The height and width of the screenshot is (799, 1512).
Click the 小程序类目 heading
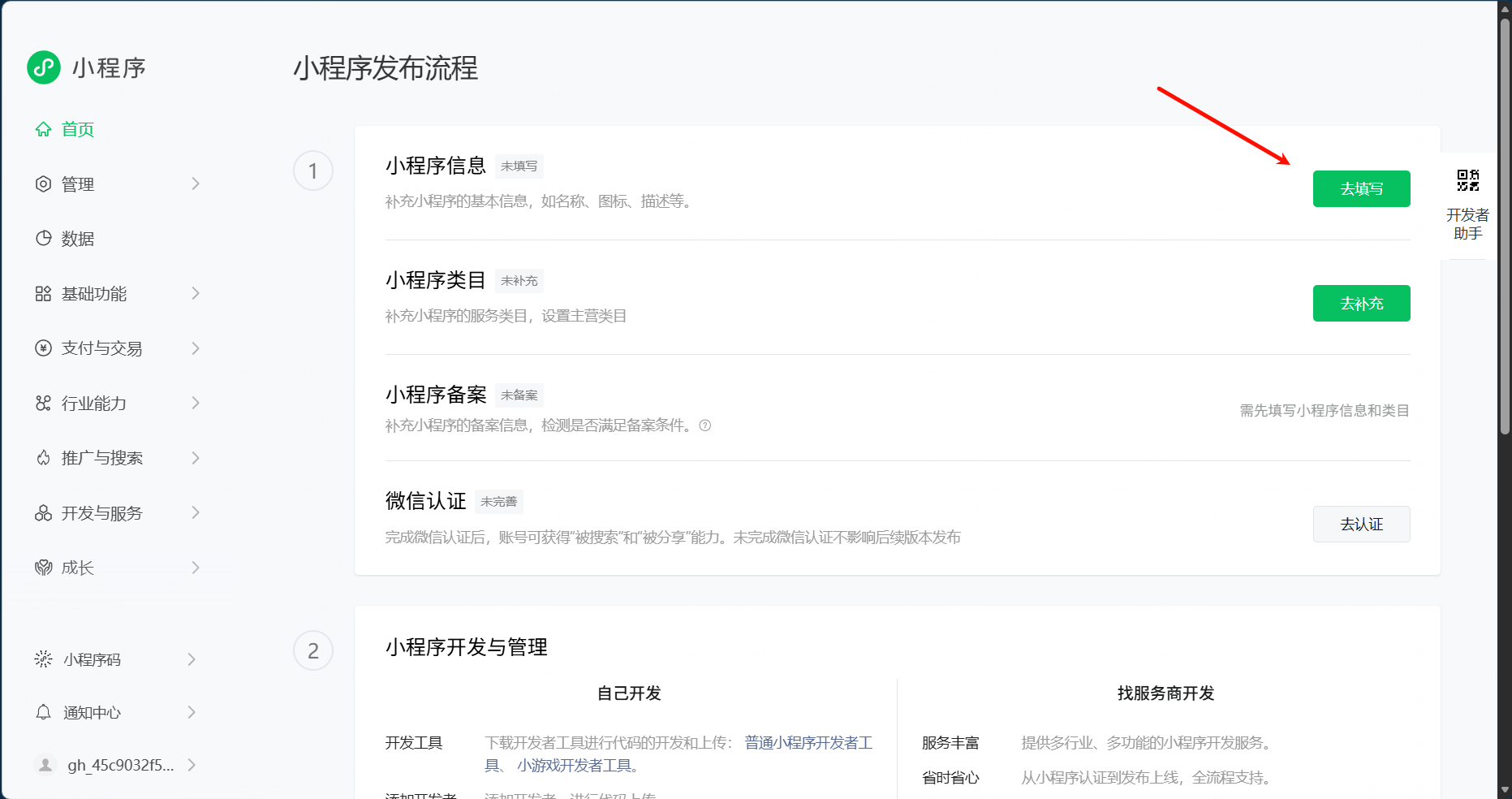(436, 280)
